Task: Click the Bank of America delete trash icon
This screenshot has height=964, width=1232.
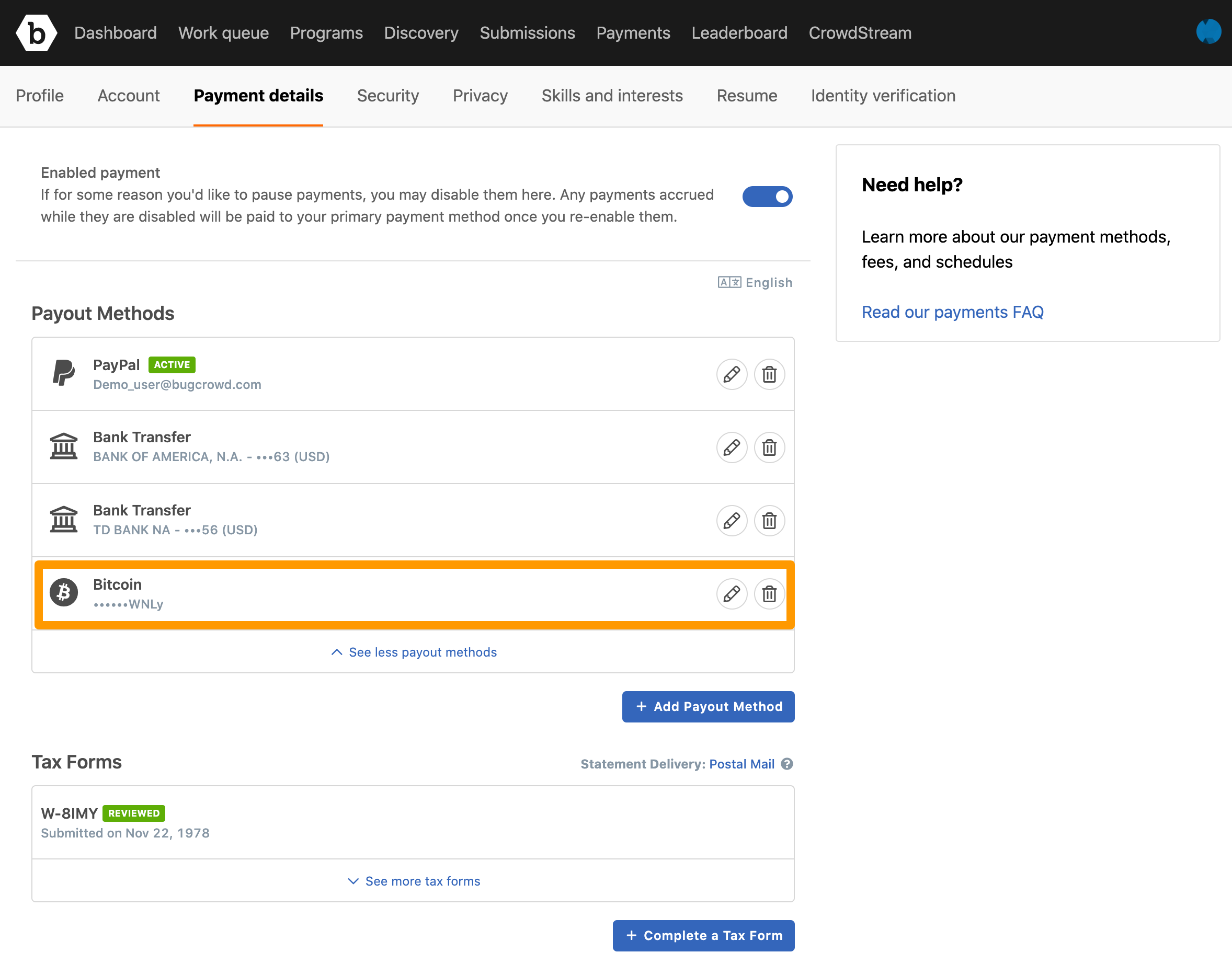Action: click(x=768, y=447)
